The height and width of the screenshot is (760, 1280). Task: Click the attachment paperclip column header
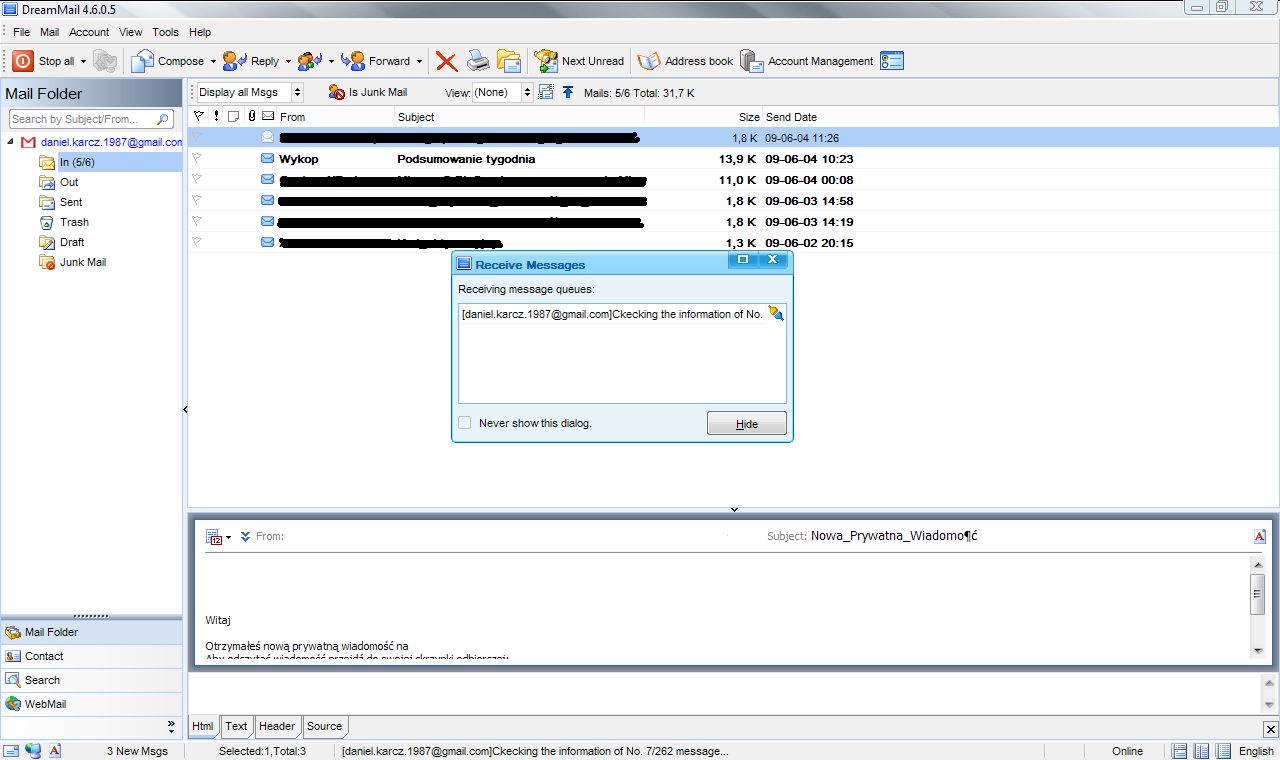point(252,116)
